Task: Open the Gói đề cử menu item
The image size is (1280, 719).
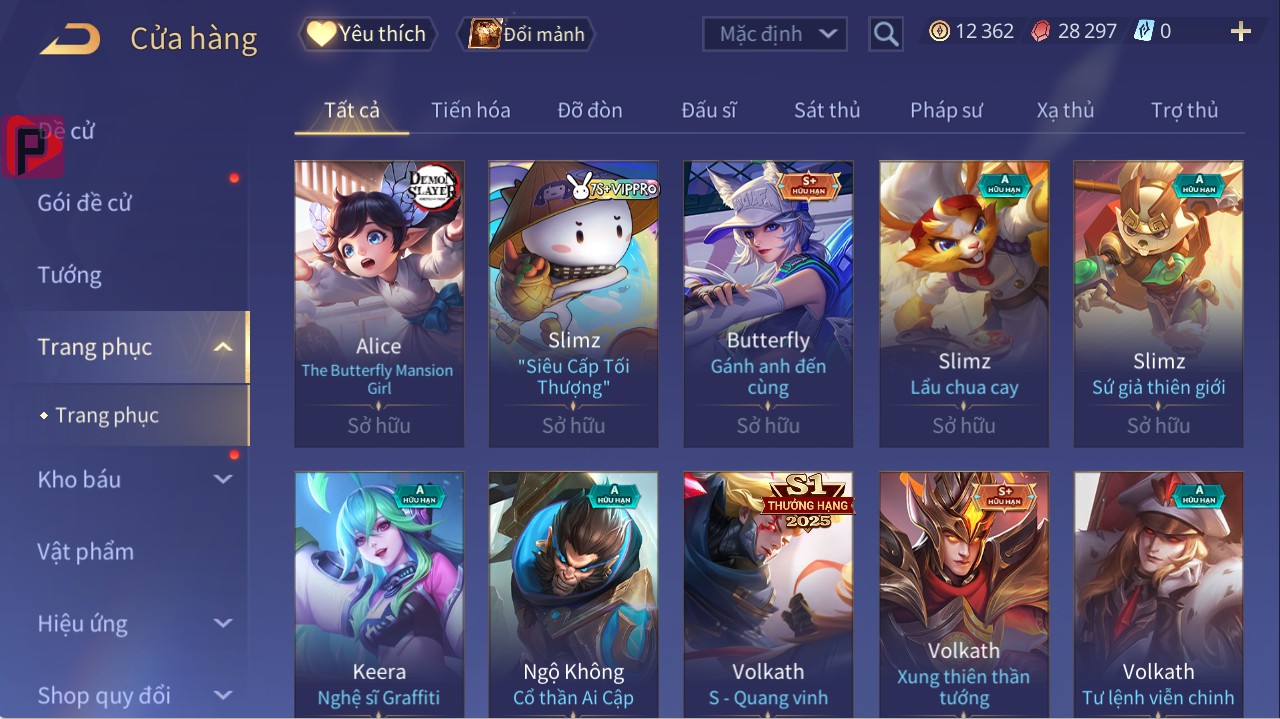Action: [85, 203]
